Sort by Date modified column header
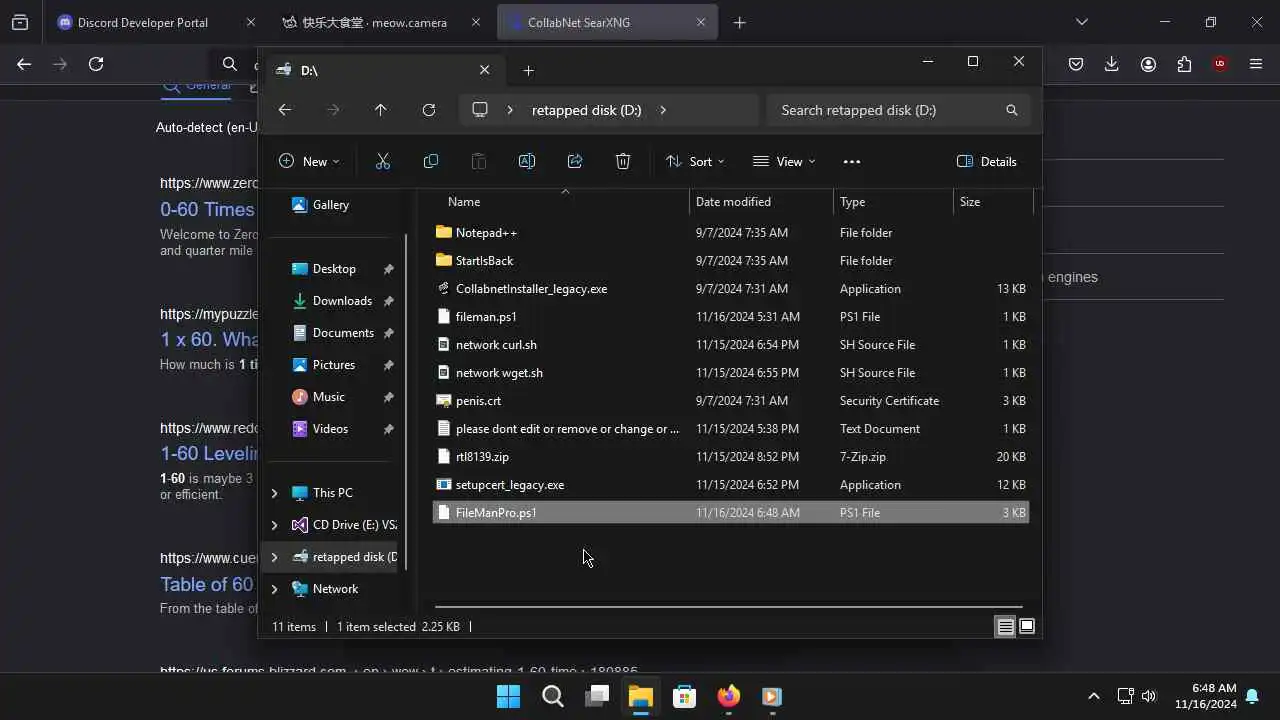1280x720 pixels. 761,202
